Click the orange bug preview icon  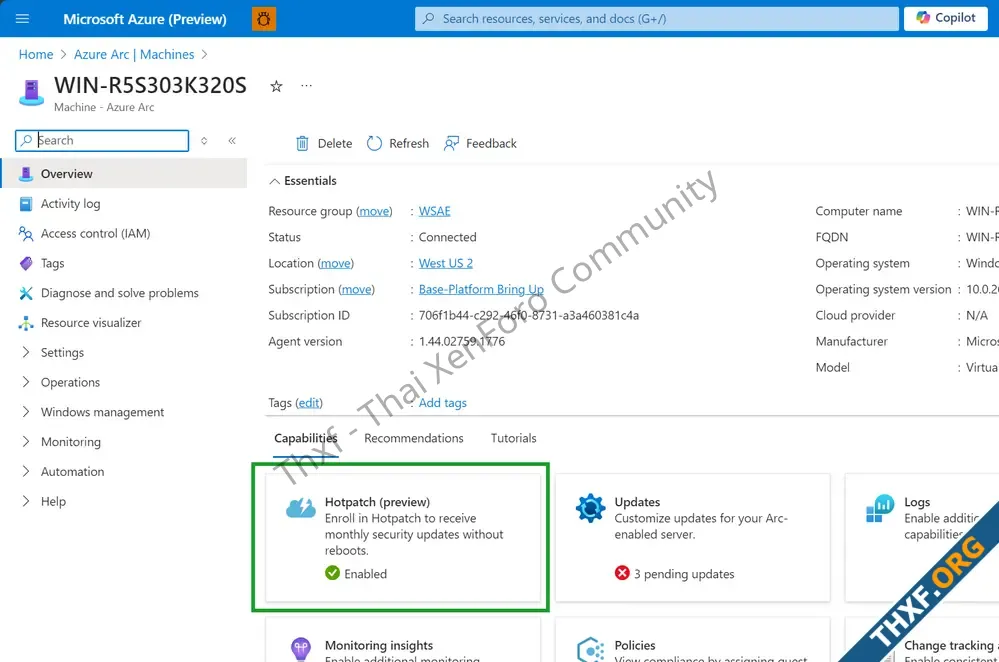pos(264,19)
